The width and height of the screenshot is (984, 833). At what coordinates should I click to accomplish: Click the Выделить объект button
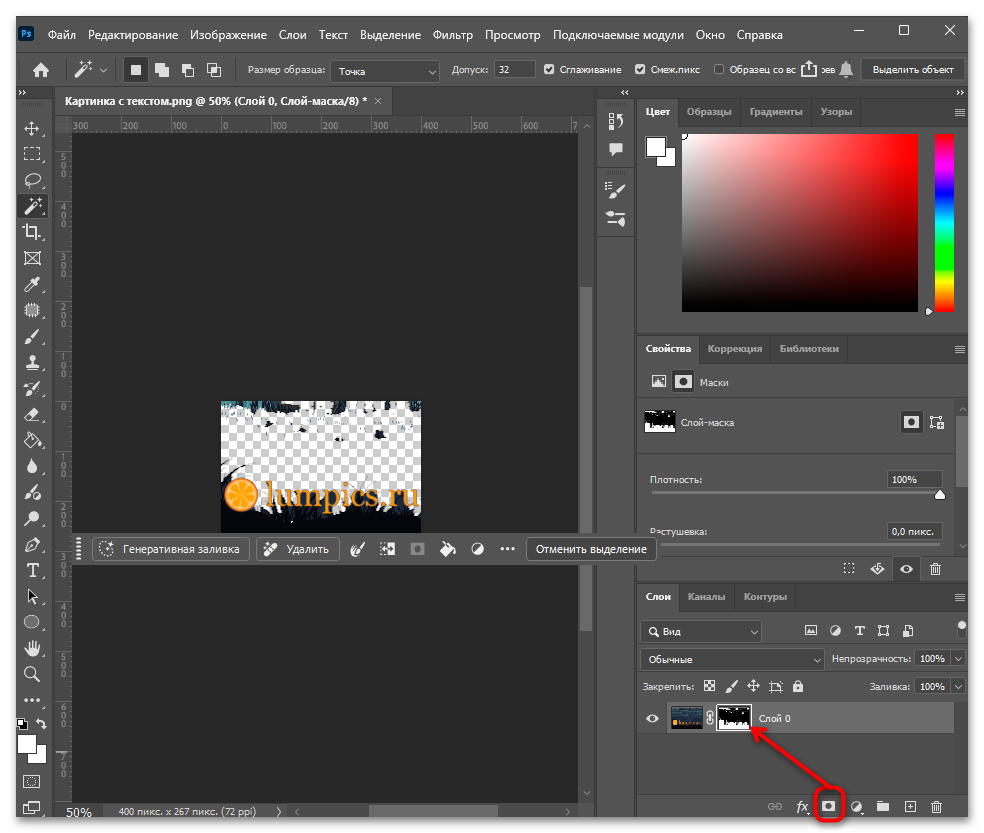pyautogui.click(x=913, y=70)
